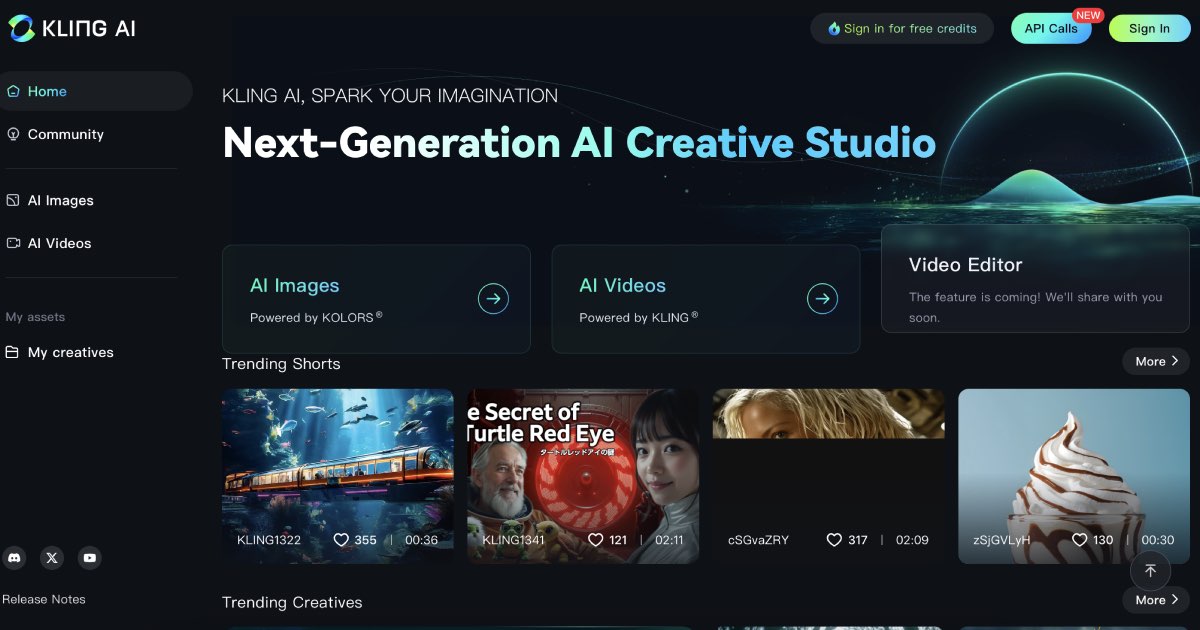Image resolution: width=1200 pixels, height=630 pixels.
Task: Like the KLING1341 video heart icon
Action: [596, 540]
